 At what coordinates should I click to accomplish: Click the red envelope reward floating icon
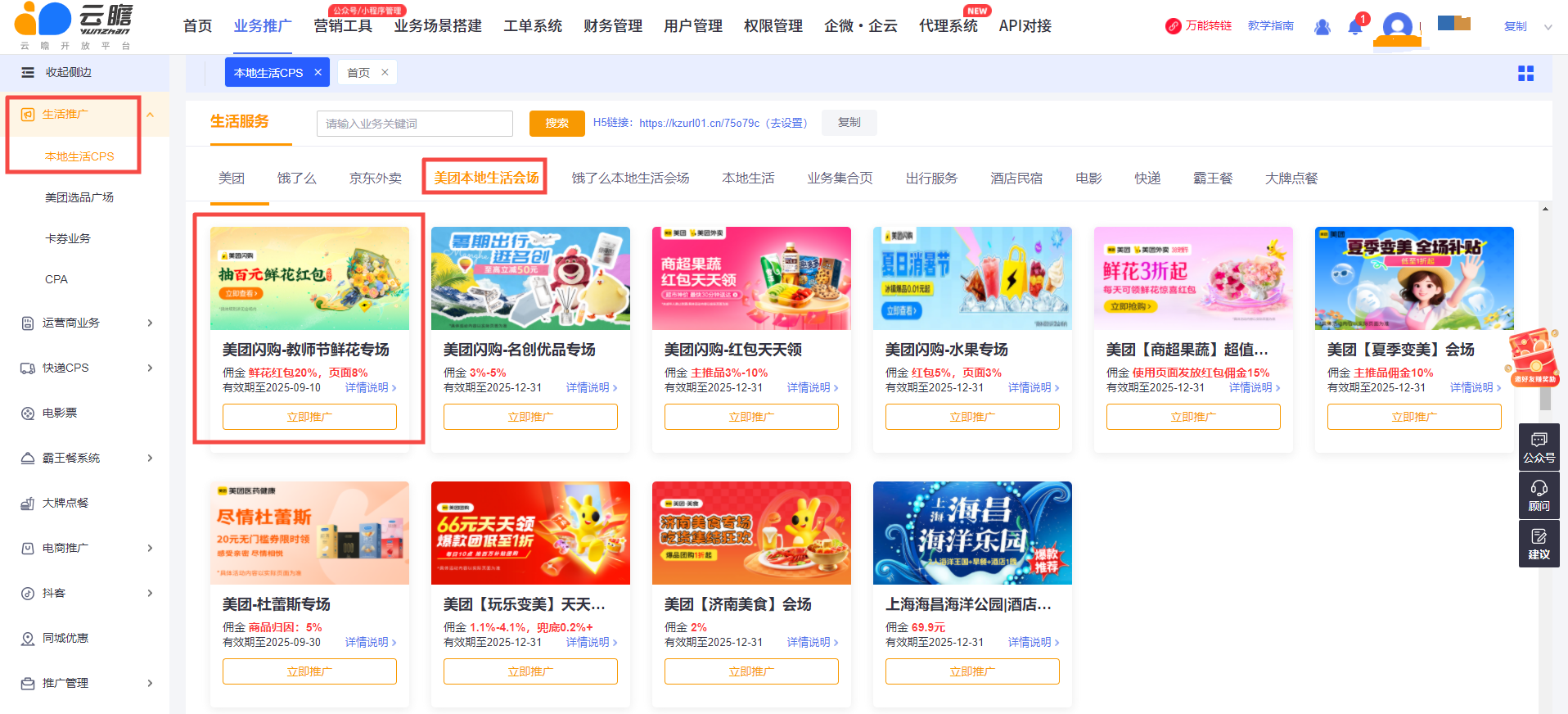[1534, 356]
